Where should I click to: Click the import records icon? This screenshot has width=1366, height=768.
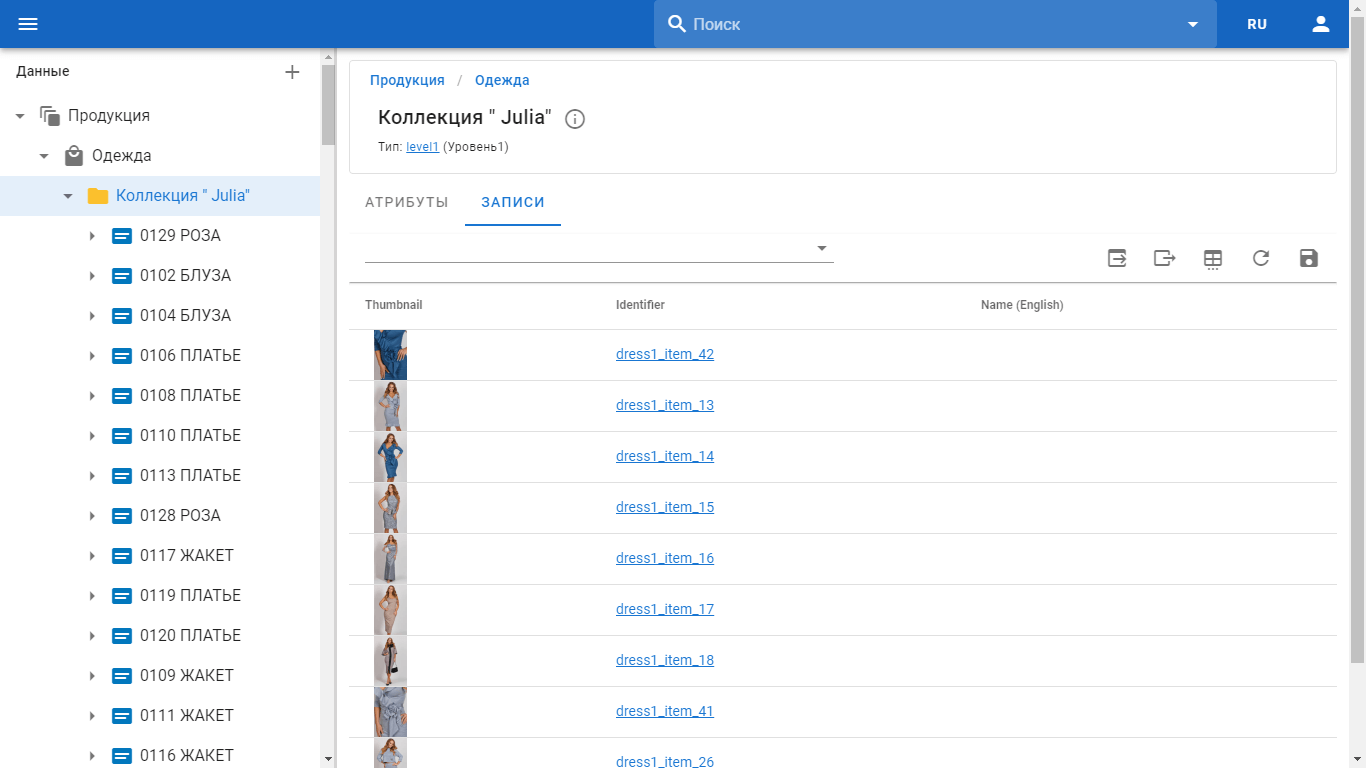1117,259
